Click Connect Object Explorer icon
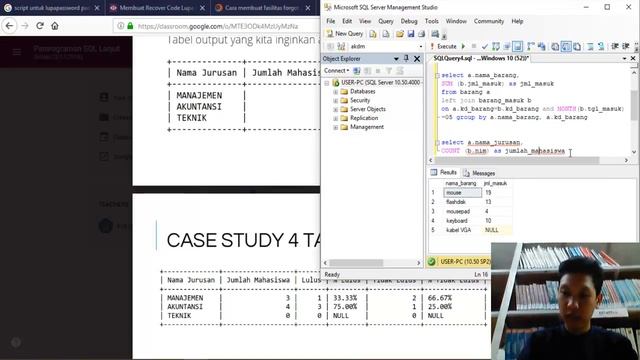Viewport: 640px width, 360px height. tap(357, 71)
